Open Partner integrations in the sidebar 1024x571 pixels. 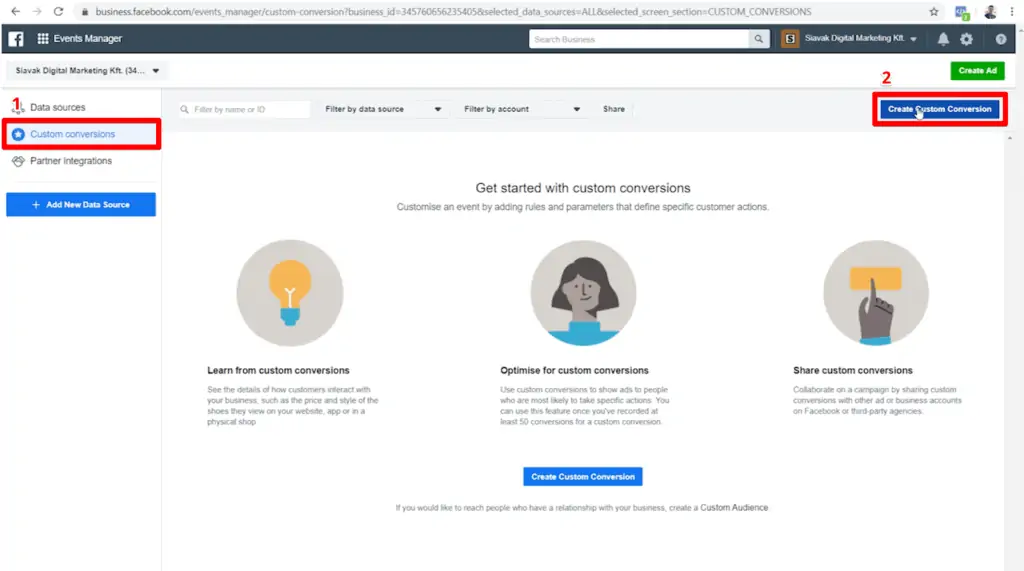(70, 161)
